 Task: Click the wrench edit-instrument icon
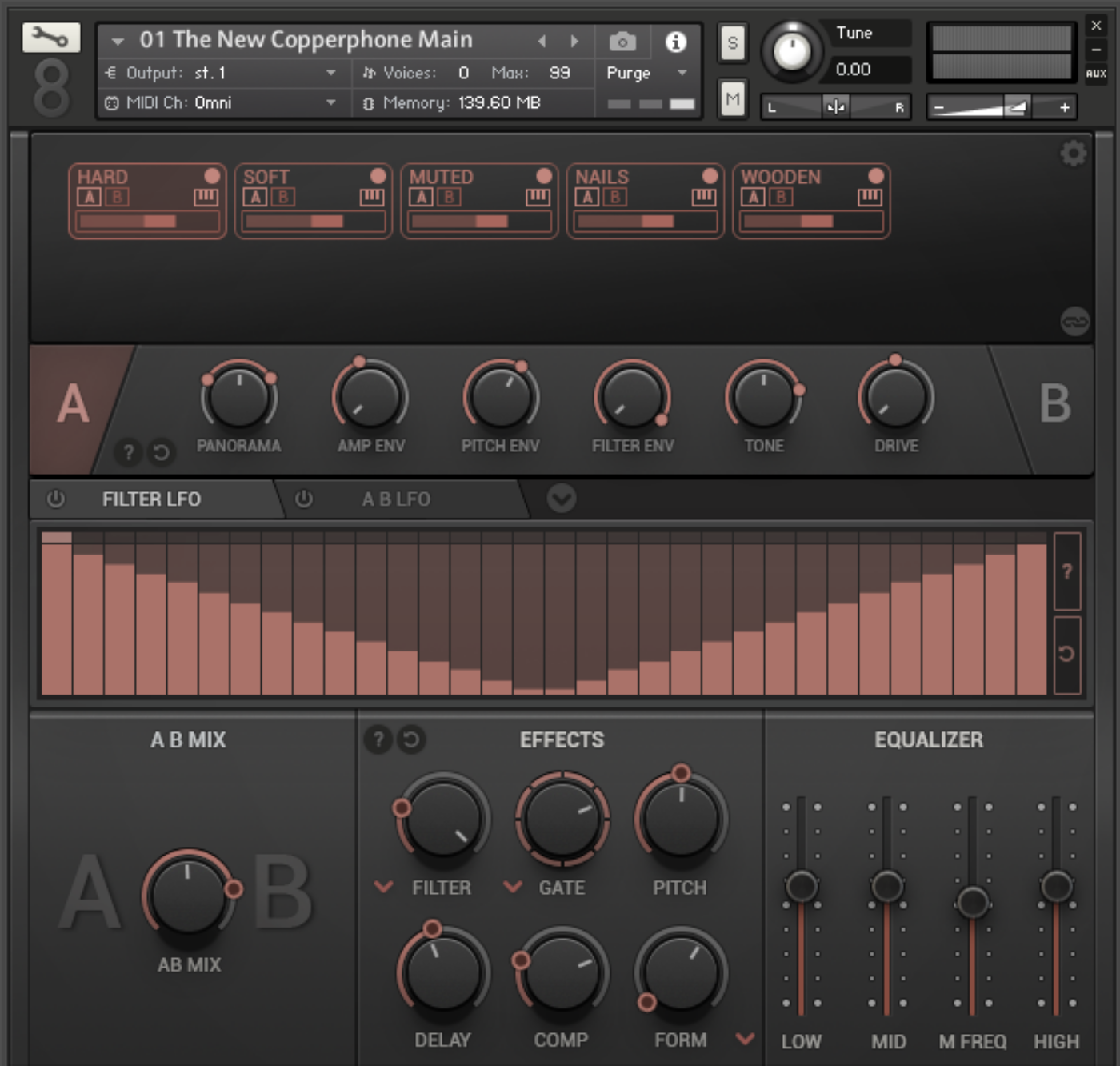(51, 37)
